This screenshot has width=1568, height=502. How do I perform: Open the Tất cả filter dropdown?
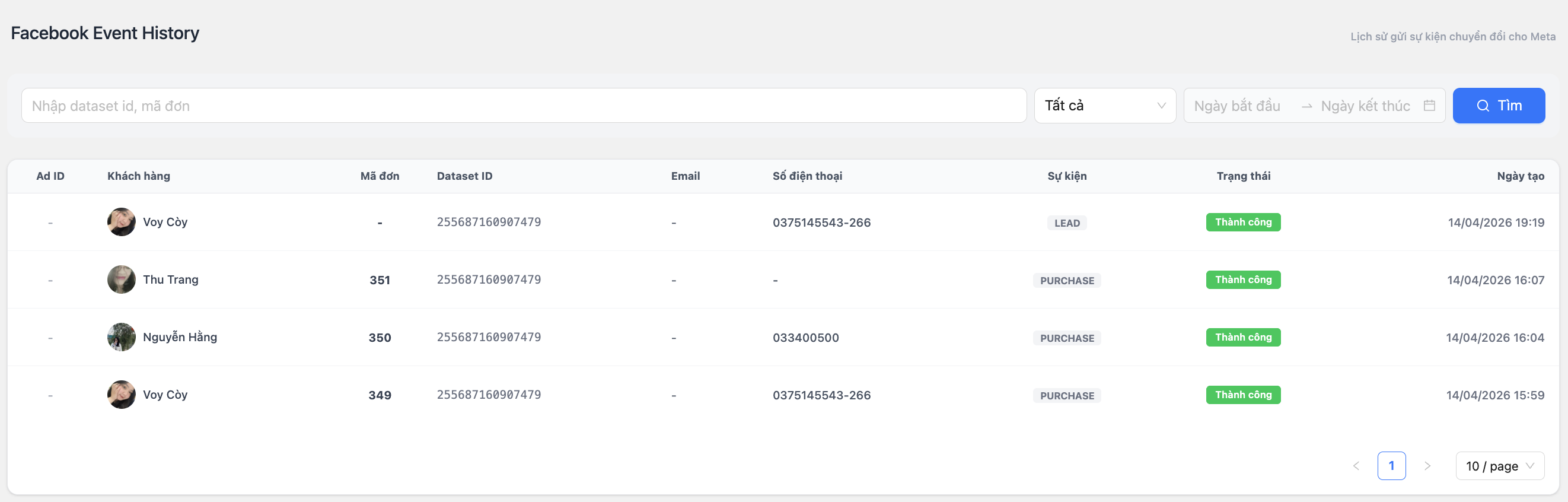(x=1104, y=106)
